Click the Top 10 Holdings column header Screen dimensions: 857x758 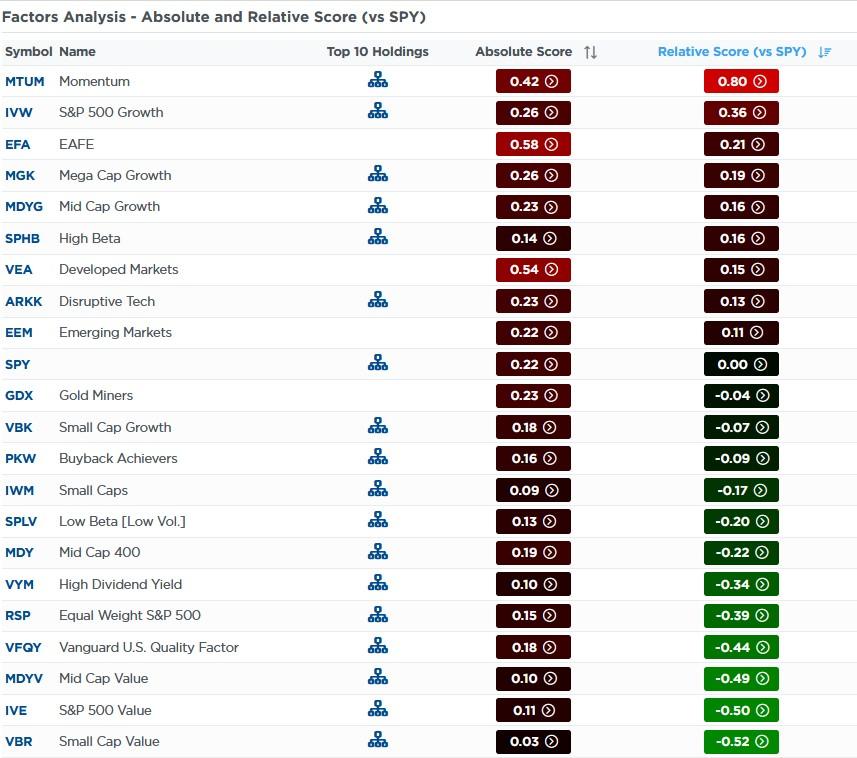377,52
